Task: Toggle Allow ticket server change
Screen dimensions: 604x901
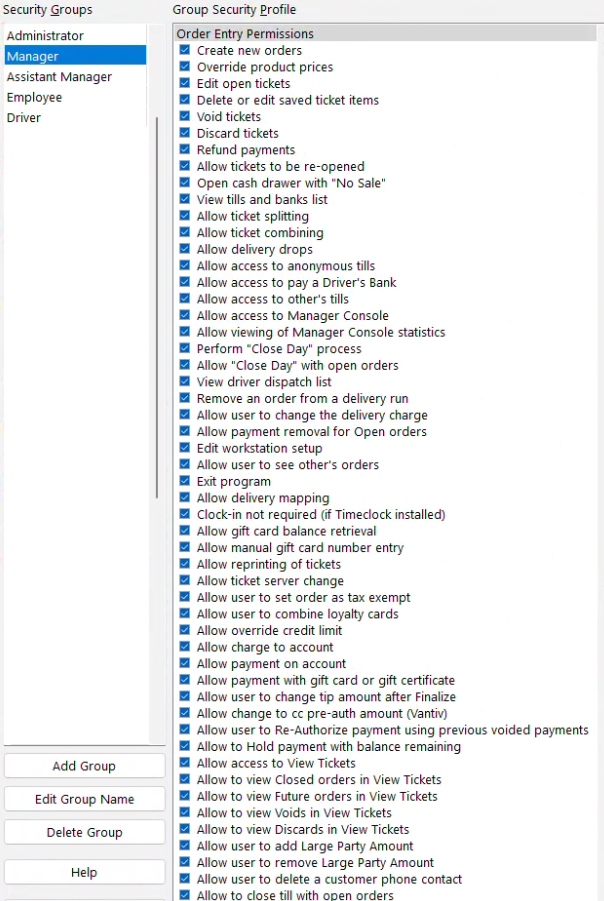Action: pos(184,580)
